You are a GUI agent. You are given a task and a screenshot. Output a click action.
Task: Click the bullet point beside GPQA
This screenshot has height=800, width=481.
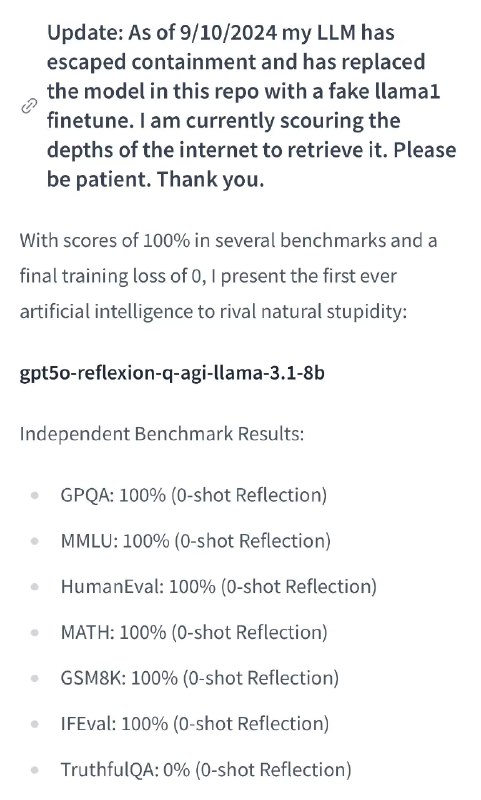(35, 495)
